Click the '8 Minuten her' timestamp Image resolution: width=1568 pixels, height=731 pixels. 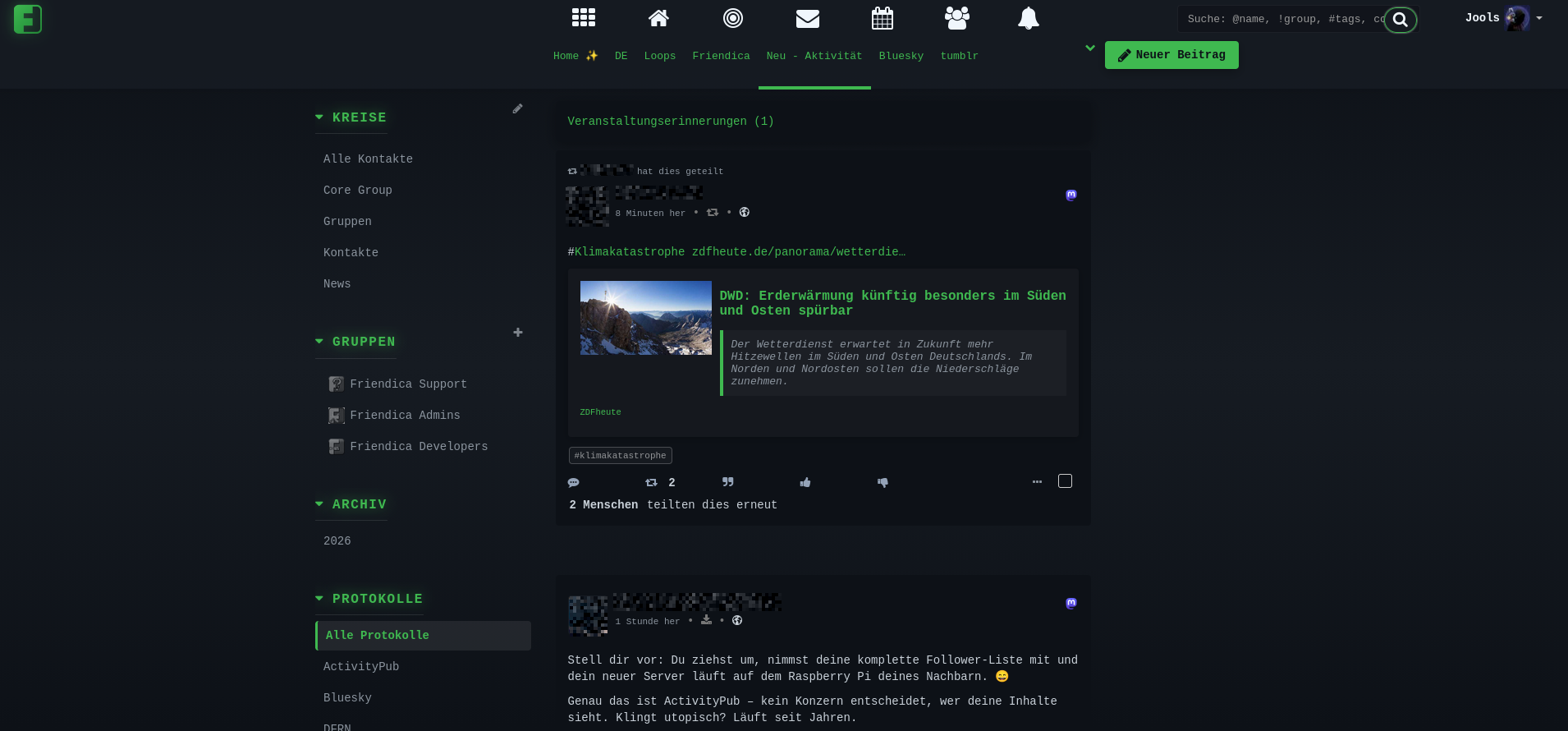click(650, 214)
